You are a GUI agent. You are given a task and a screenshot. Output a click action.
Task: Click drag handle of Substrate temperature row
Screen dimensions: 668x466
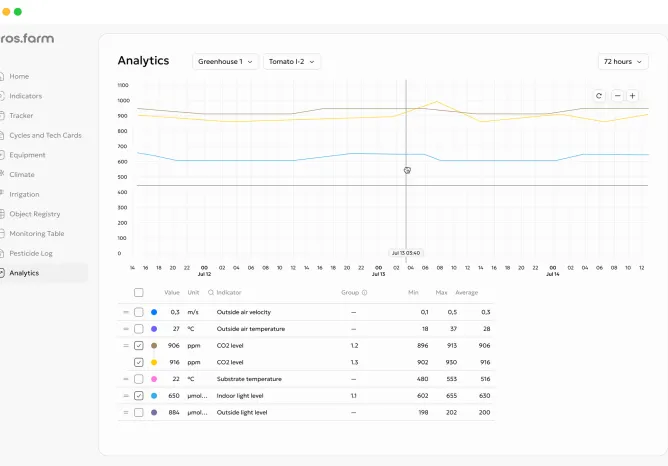point(126,379)
